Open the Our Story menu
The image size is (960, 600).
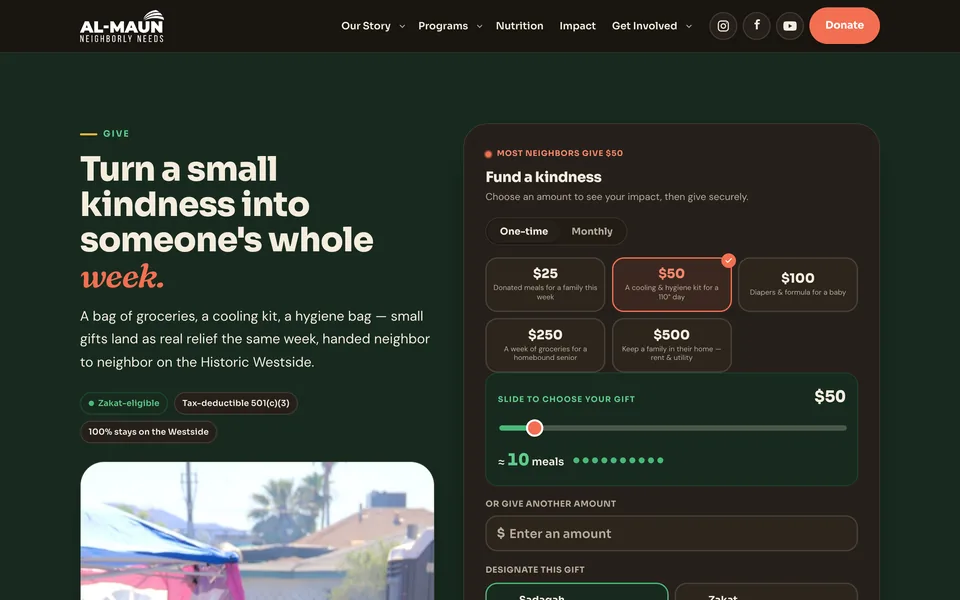[x=366, y=26]
